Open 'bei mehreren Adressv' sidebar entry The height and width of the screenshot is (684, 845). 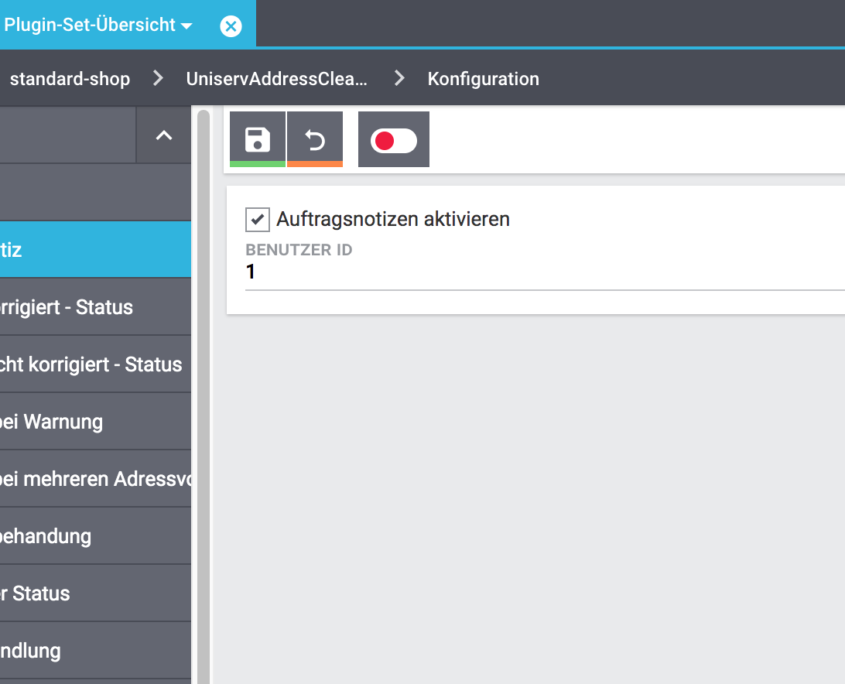pos(95,479)
